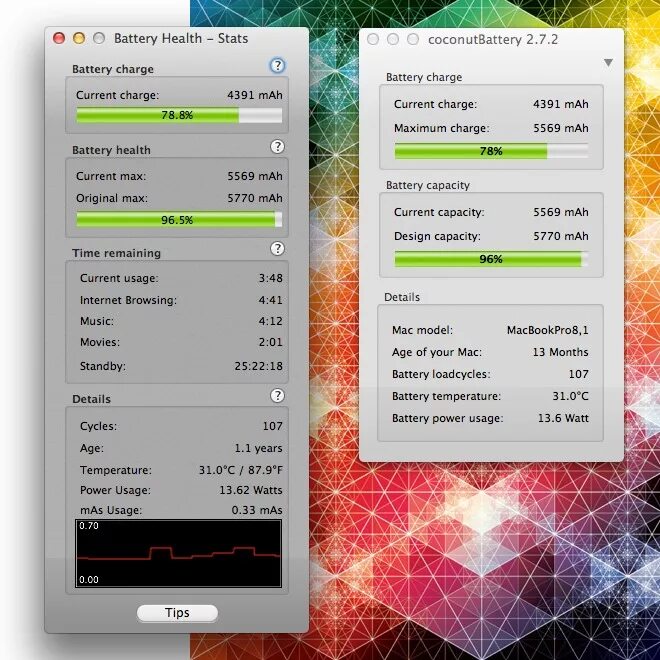Click the Current capacity 5569 mAh value
The image size is (660, 660).
point(561,212)
